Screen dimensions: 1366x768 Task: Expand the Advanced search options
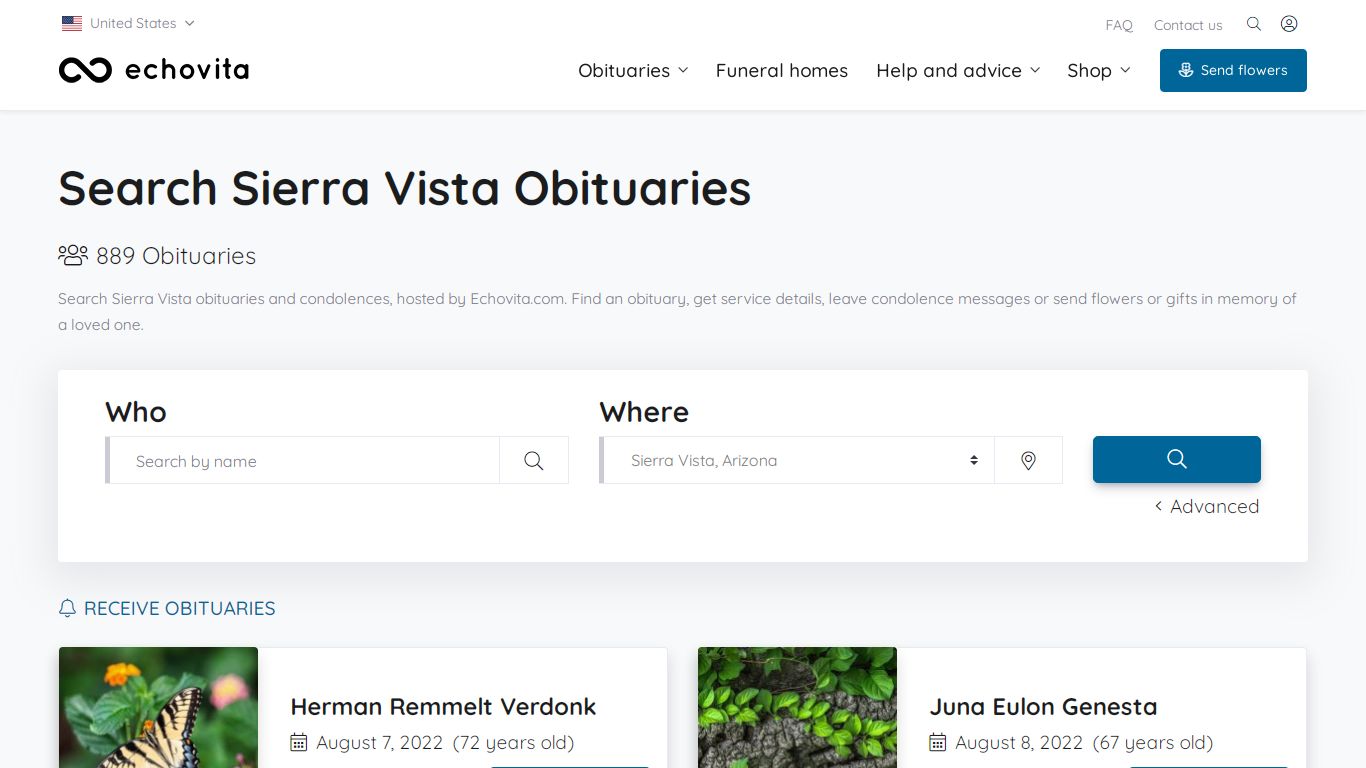[x=1207, y=506]
